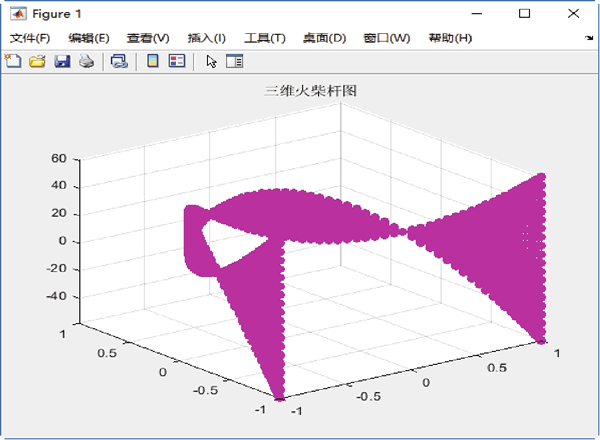Click the MATLAB logo in title bar

click(18, 14)
